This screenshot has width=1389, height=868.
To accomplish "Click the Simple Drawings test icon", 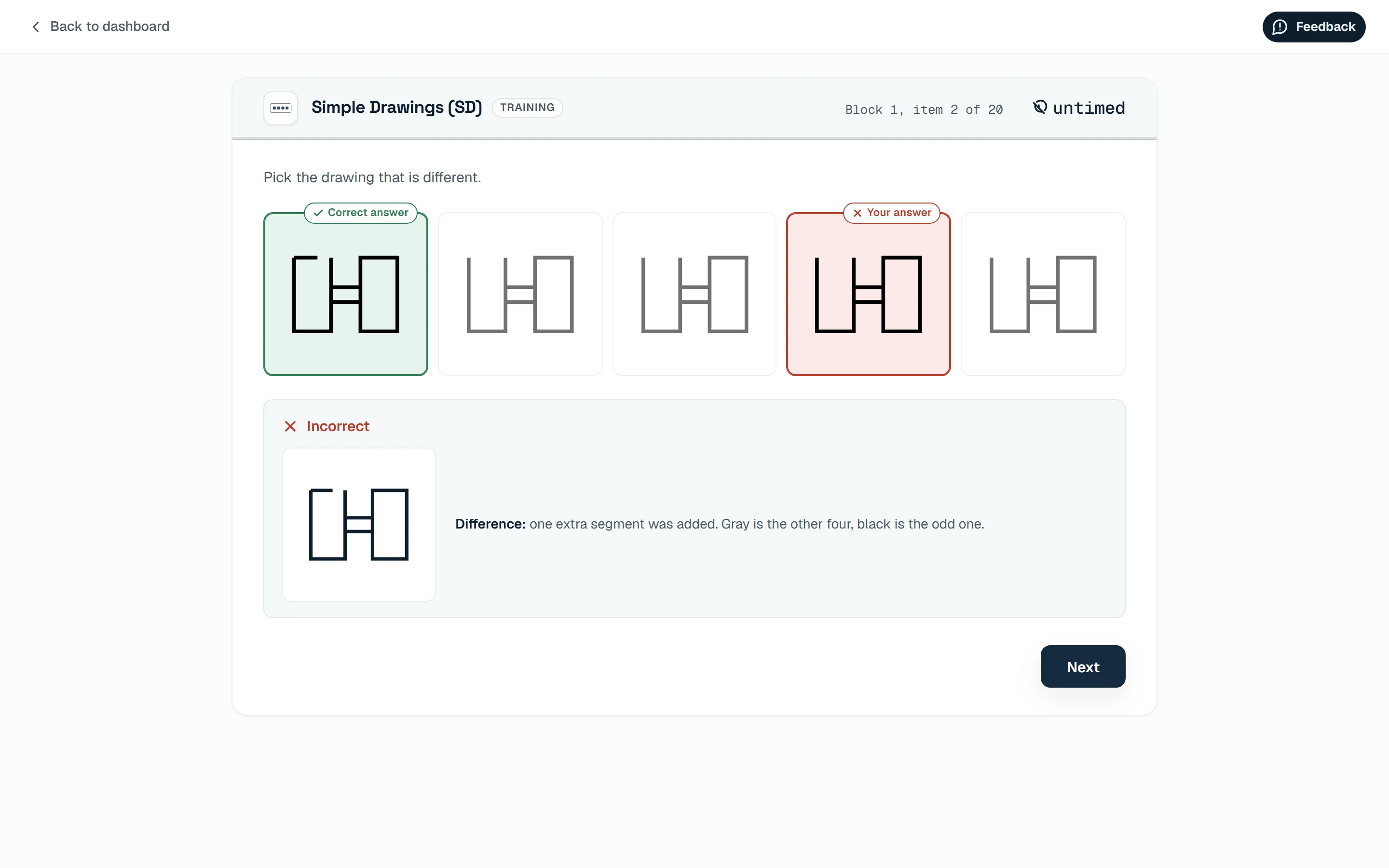I will [x=281, y=108].
